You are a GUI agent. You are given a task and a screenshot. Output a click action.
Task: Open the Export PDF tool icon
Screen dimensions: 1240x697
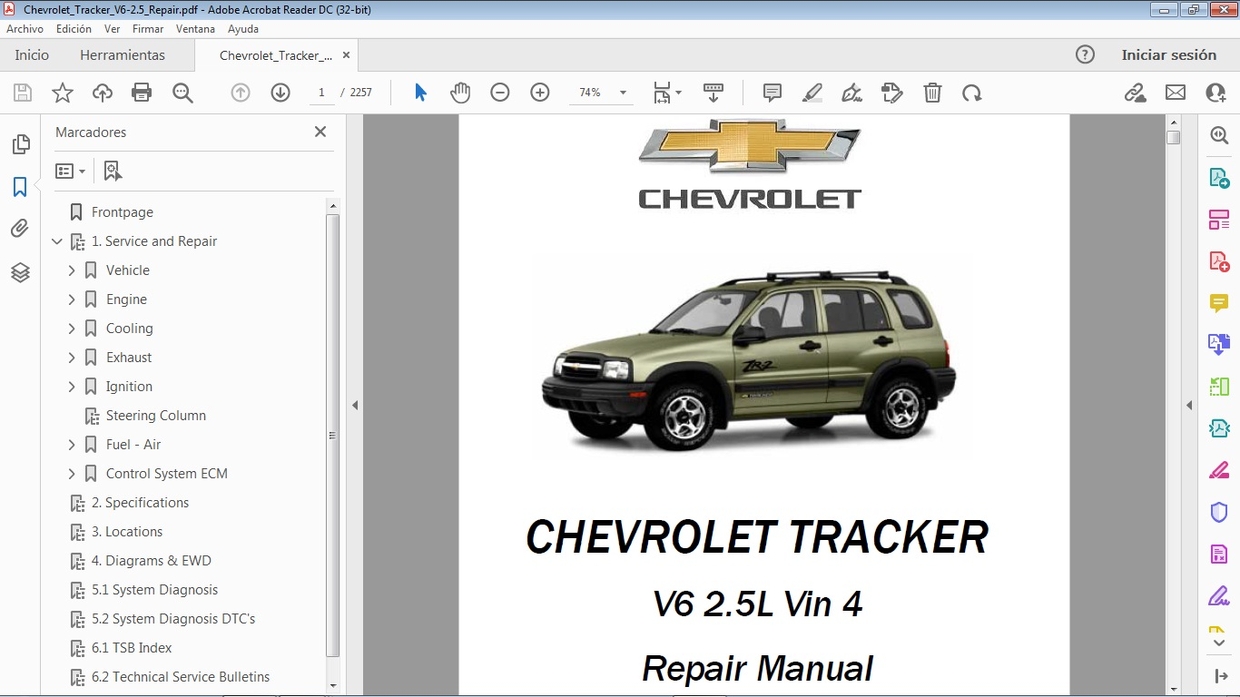1219,178
